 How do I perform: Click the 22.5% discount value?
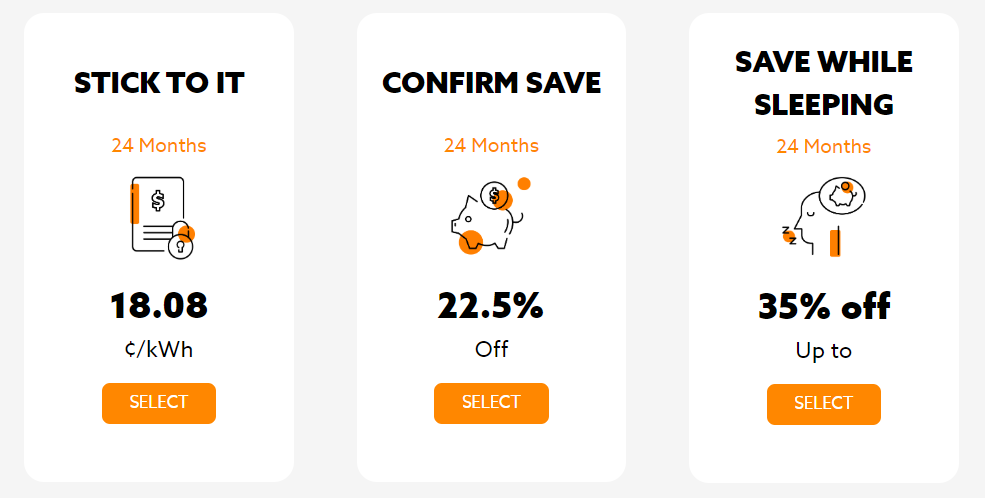(x=491, y=306)
